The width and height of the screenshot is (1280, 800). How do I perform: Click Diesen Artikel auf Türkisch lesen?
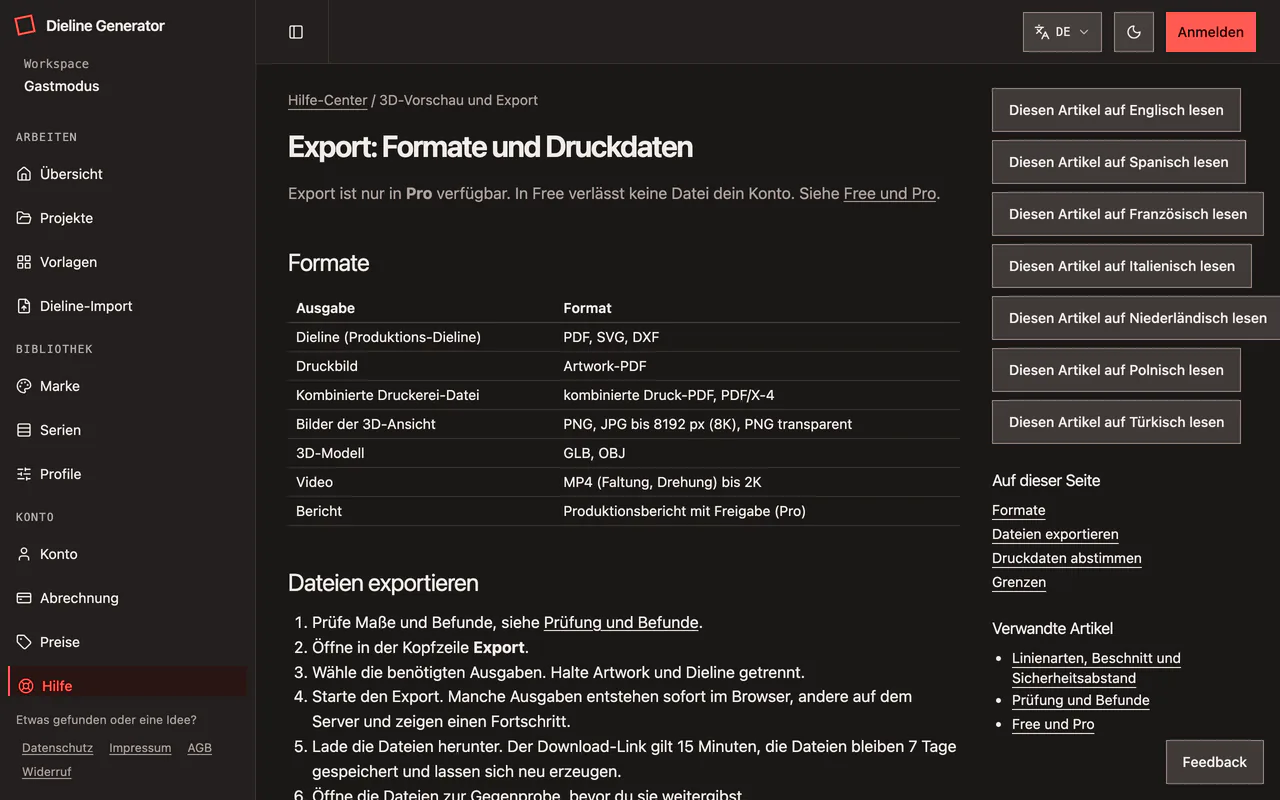pos(1116,422)
